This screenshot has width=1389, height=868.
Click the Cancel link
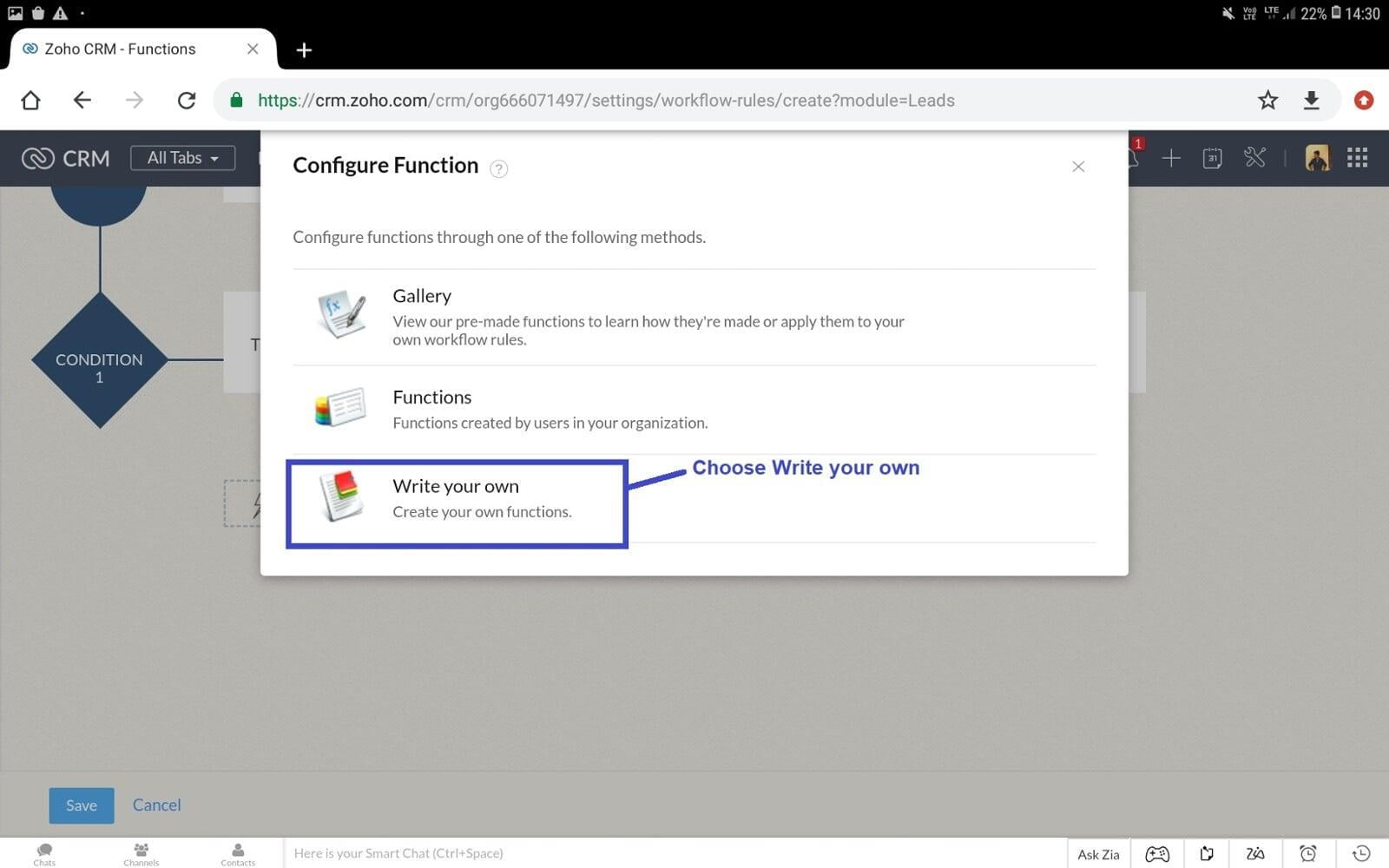156,805
